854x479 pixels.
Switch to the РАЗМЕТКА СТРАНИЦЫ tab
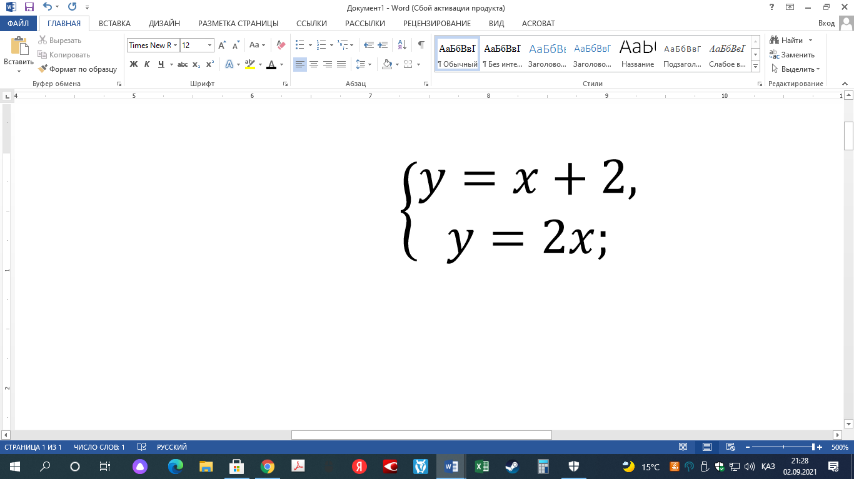238,23
